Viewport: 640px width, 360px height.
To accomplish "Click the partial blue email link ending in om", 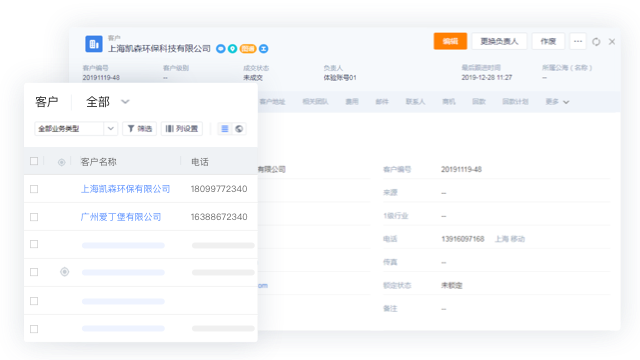I will tap(263, 285).
